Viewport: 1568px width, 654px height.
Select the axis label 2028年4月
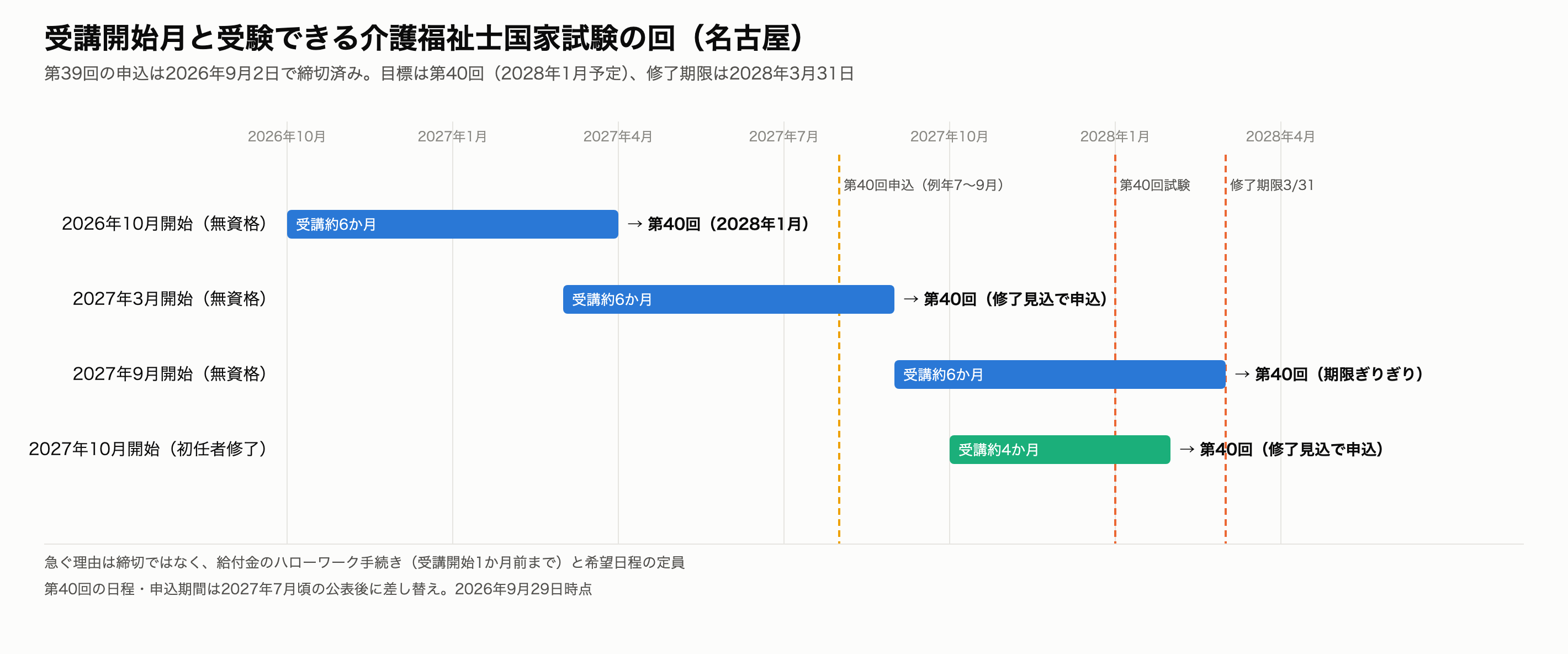pyautogui.click(x=1280, y=136)
